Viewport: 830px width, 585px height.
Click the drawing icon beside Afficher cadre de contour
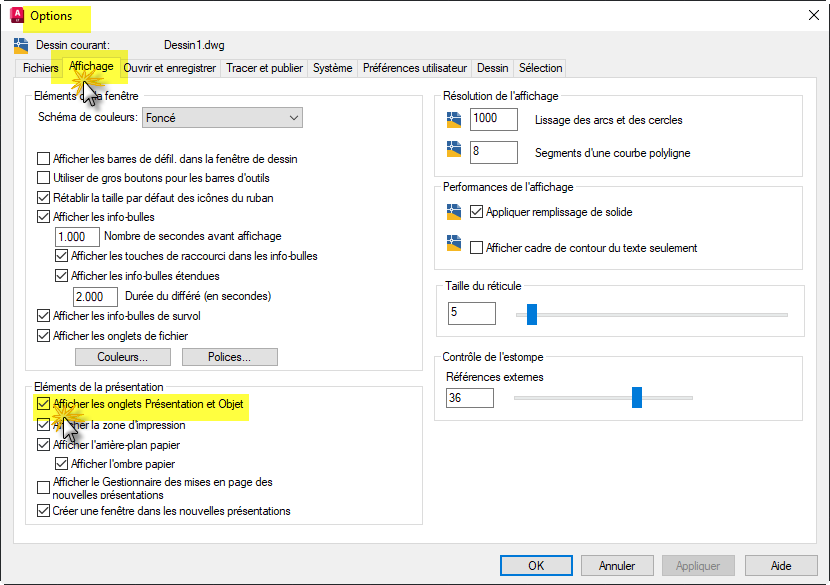point(456,246)
